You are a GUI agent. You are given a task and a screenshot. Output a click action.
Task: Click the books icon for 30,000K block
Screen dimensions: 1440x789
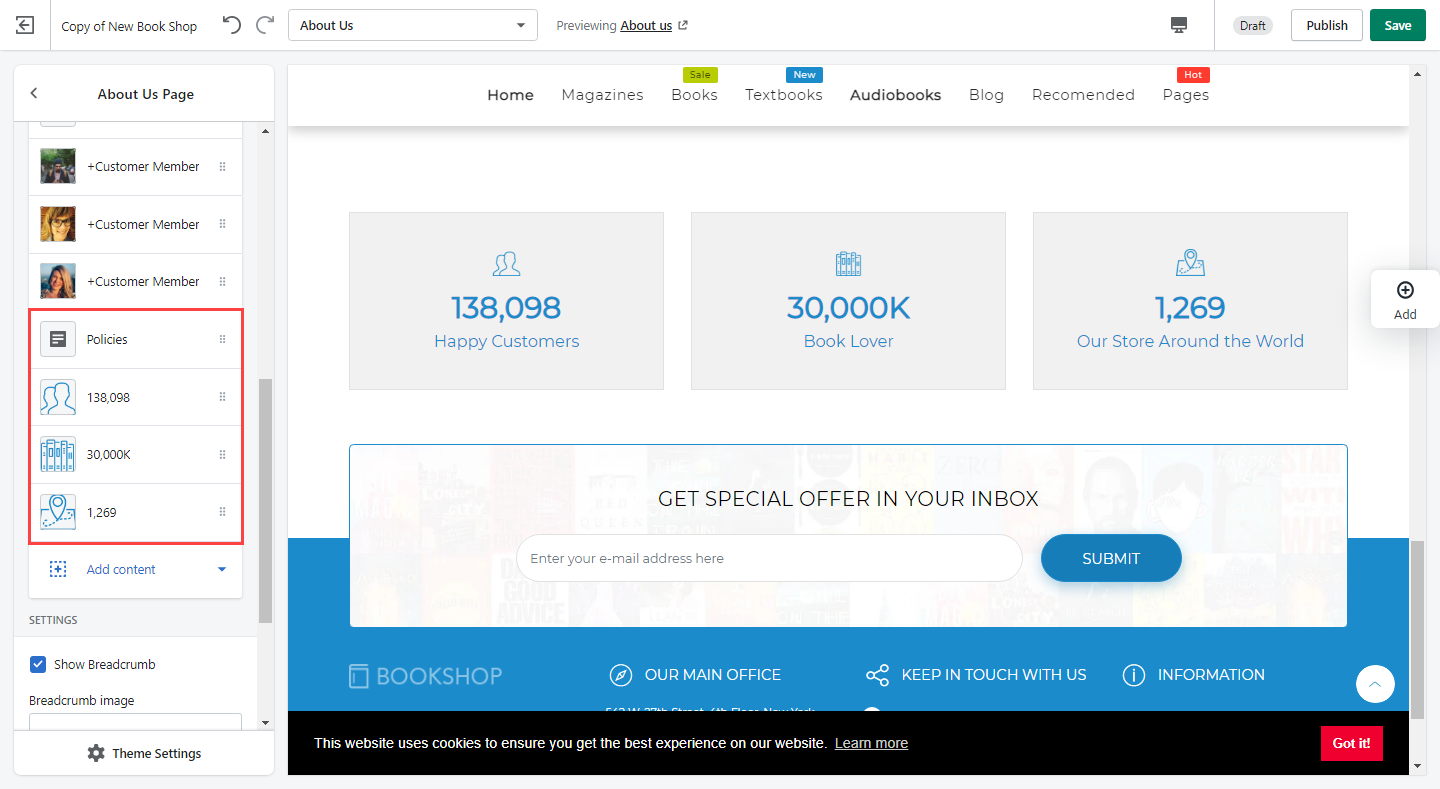[x=58, y=454]
